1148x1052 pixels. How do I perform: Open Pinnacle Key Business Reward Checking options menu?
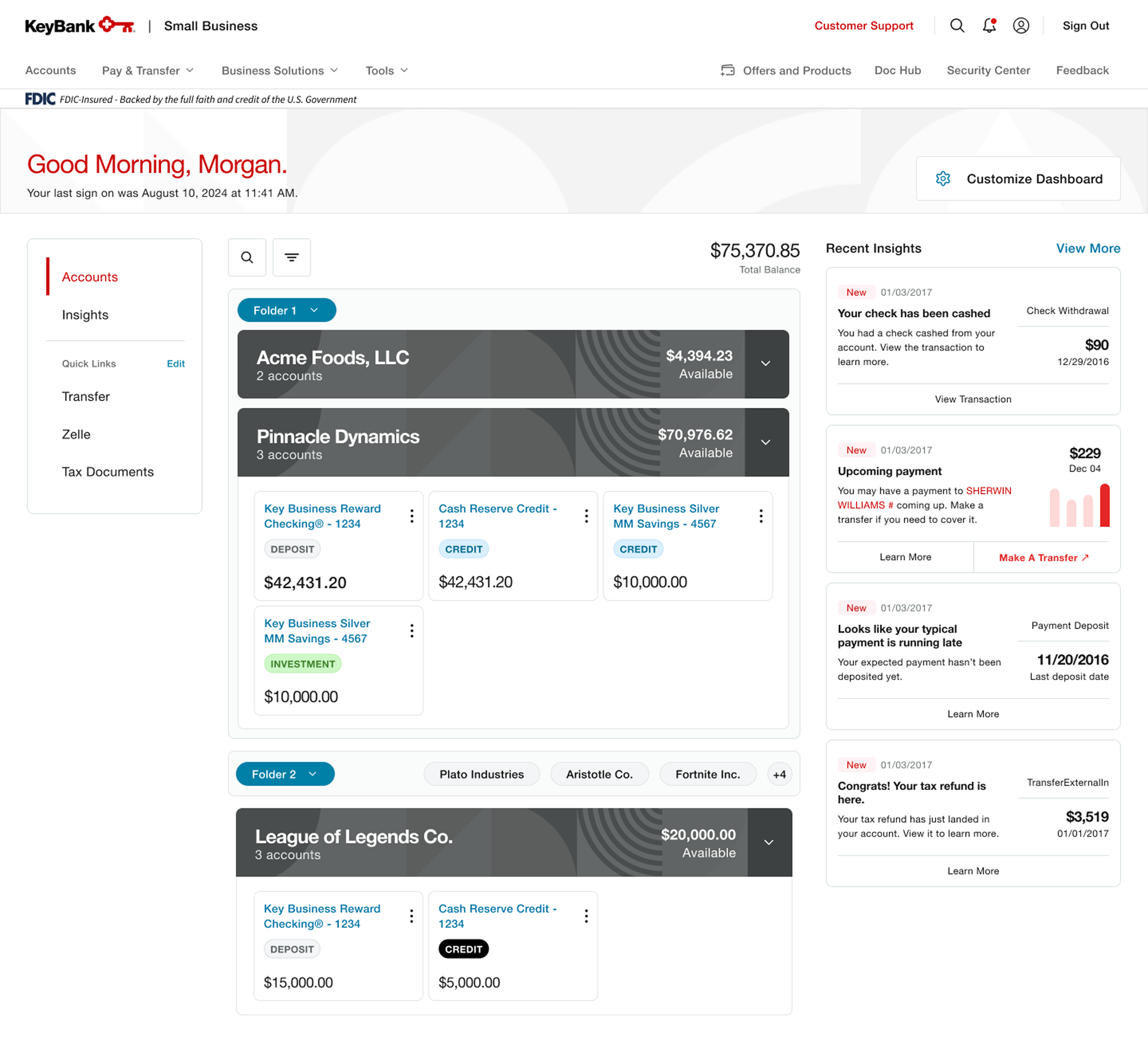pos(412,516)
